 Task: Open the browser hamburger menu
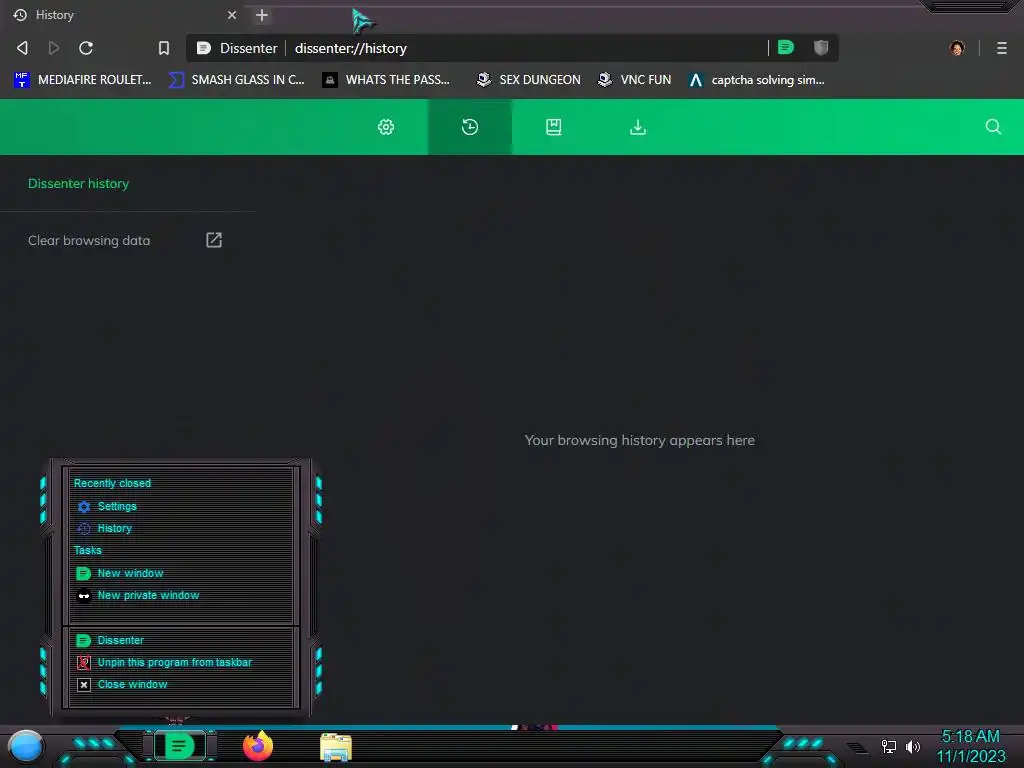tap(1002, 48)
